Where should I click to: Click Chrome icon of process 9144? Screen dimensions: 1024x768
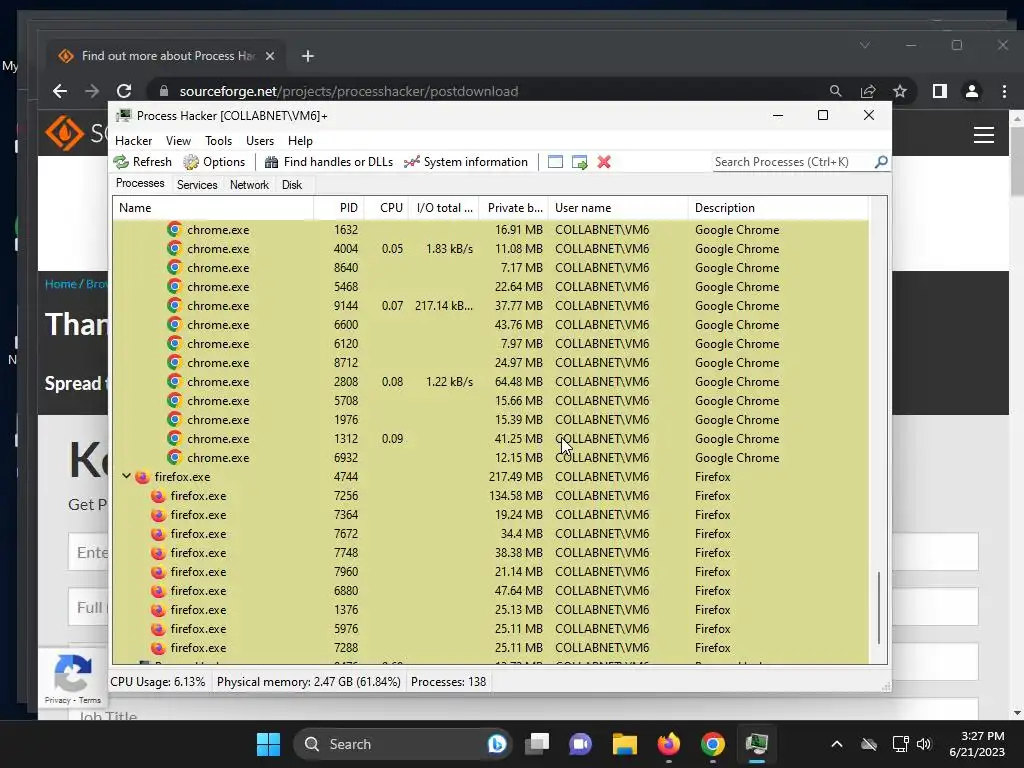(174, 305)
